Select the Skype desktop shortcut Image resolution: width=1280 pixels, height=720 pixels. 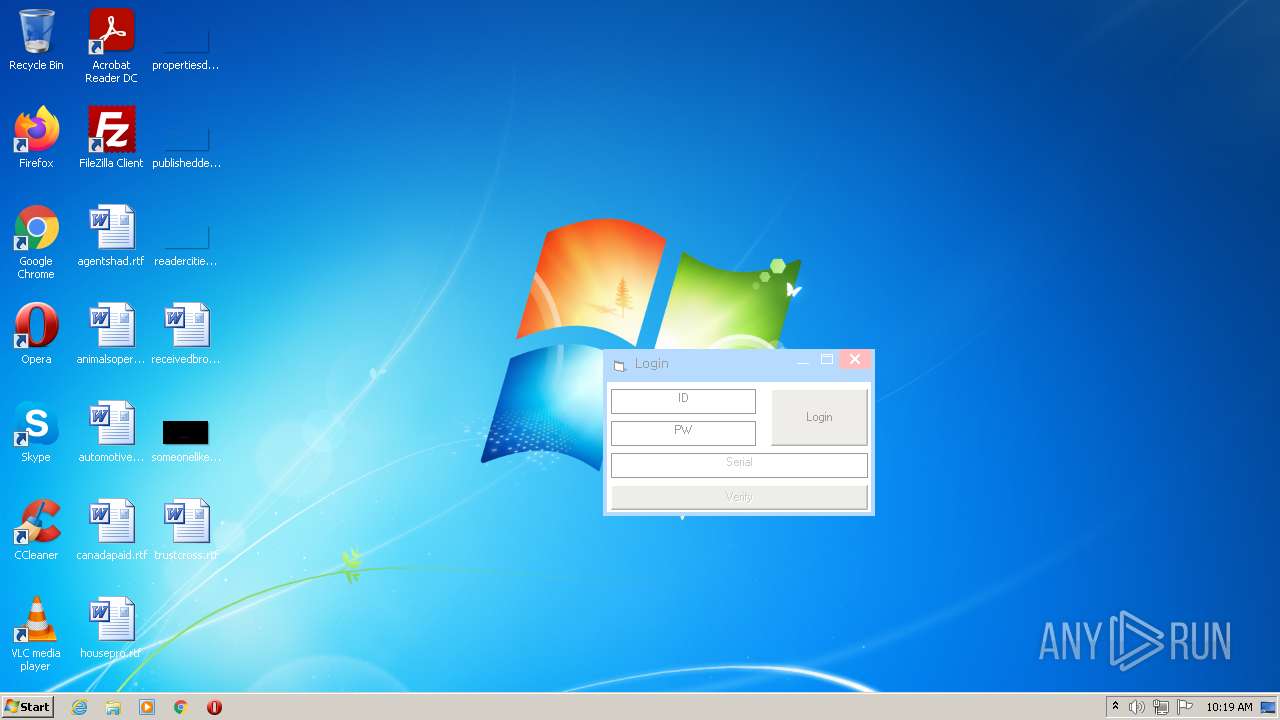point(36,432)
